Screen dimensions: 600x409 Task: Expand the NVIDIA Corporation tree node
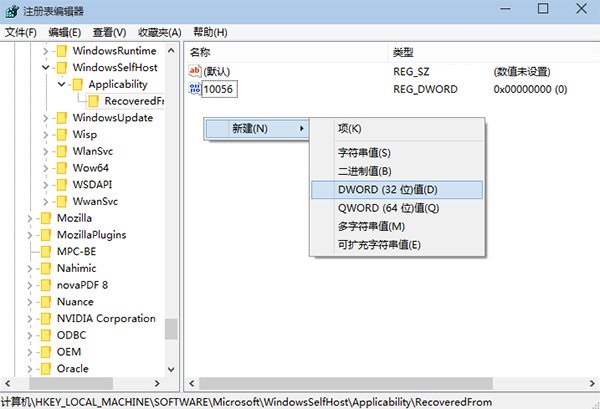[30, 319]
